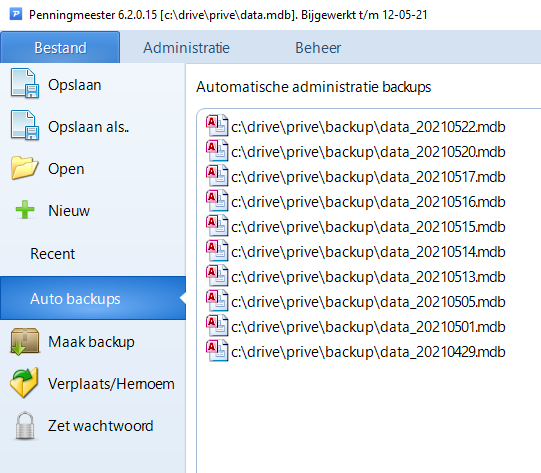Click file icon of data_20210505.mdb
Image resolution: width=541 pixels, height=473 pixels.
[217, 300]
